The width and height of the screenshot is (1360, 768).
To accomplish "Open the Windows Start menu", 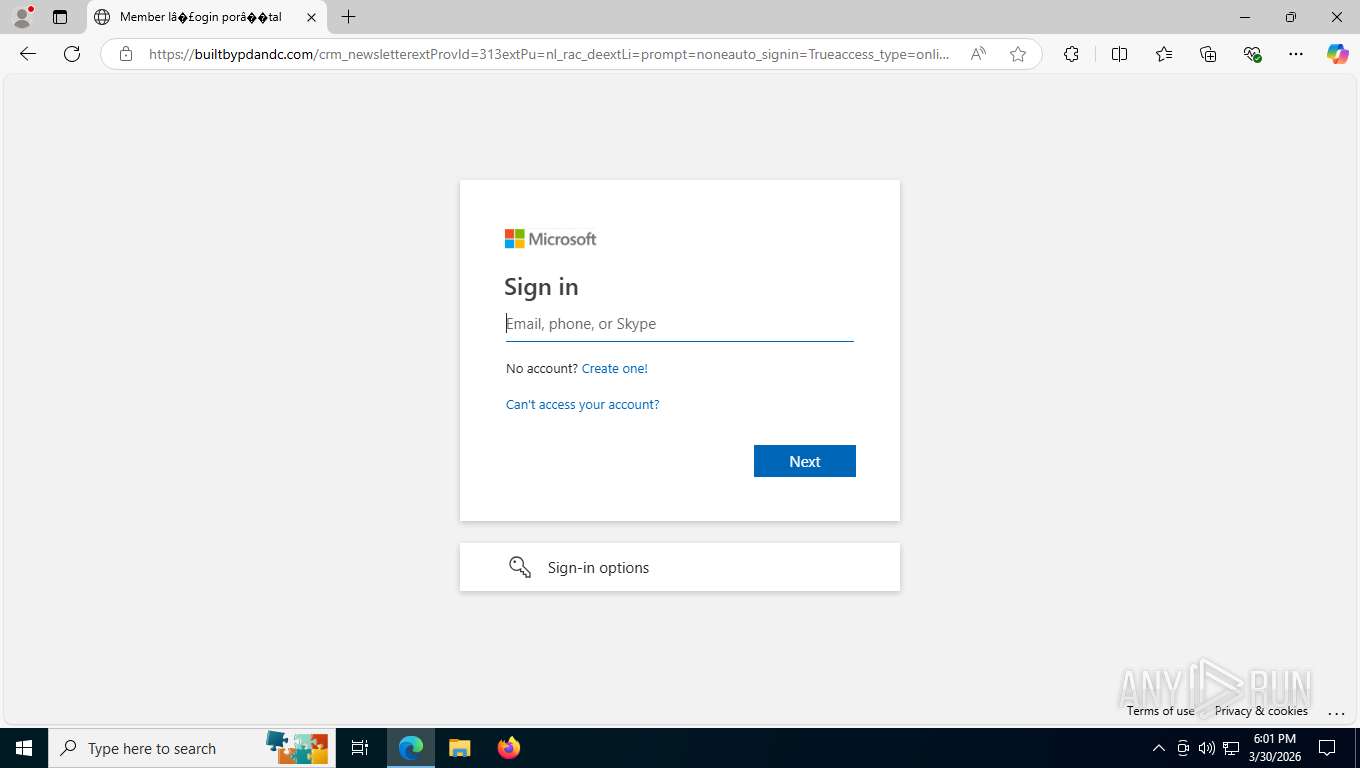I will coord(24,748).
